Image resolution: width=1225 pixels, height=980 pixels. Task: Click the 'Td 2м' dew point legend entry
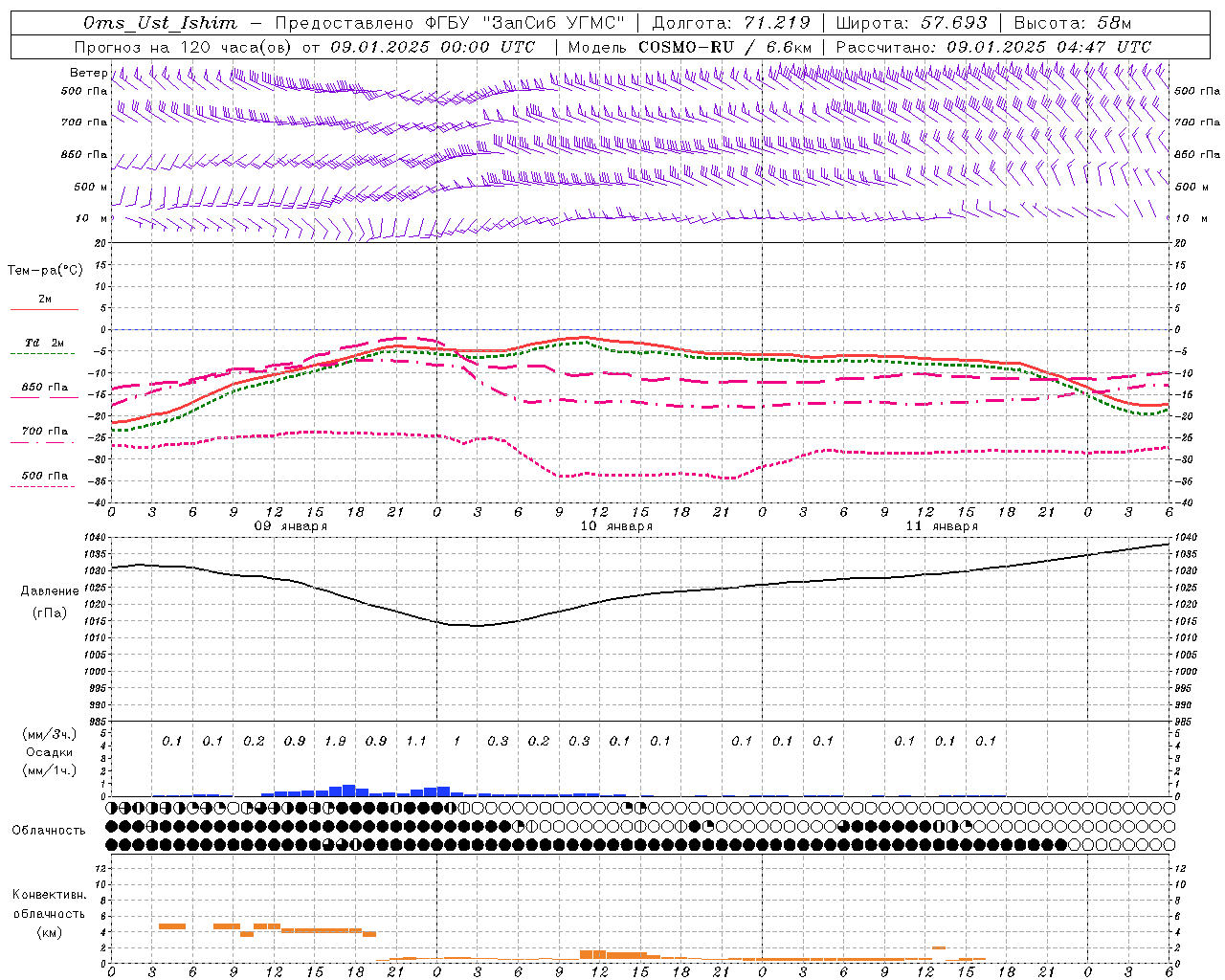44,343
